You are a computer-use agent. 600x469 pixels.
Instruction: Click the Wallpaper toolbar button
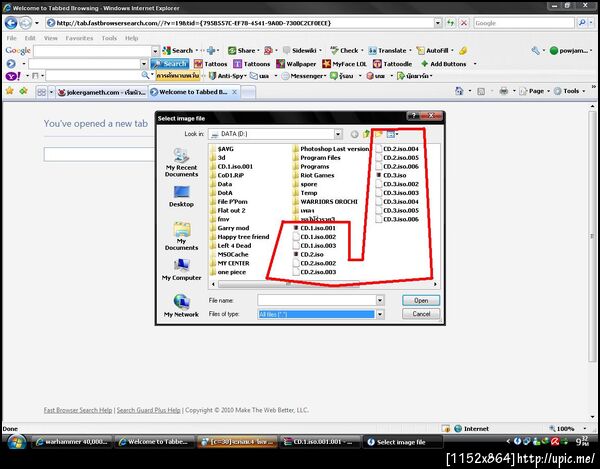(x=296, y=64)
